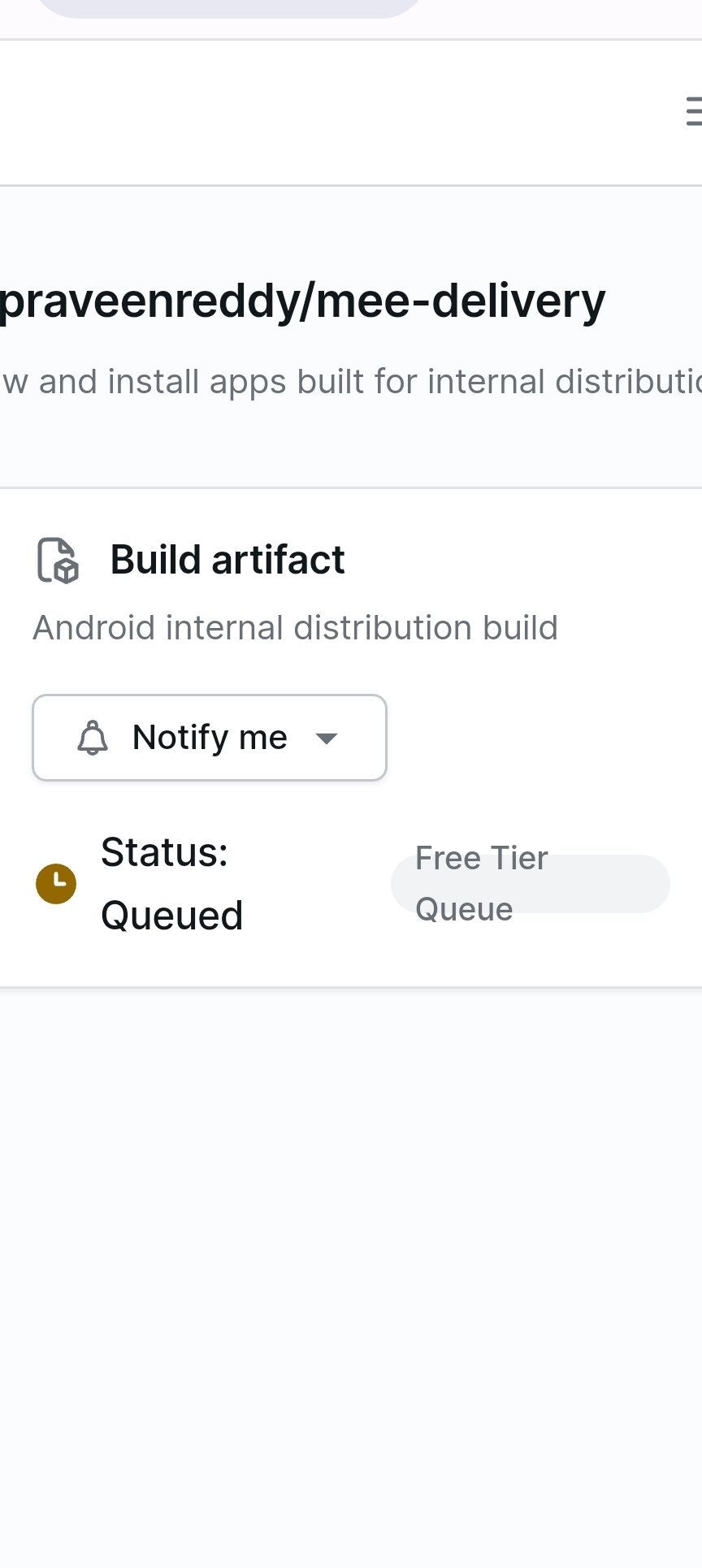
Task: Click the Build artifact package file icon
Action: point(58,561)
